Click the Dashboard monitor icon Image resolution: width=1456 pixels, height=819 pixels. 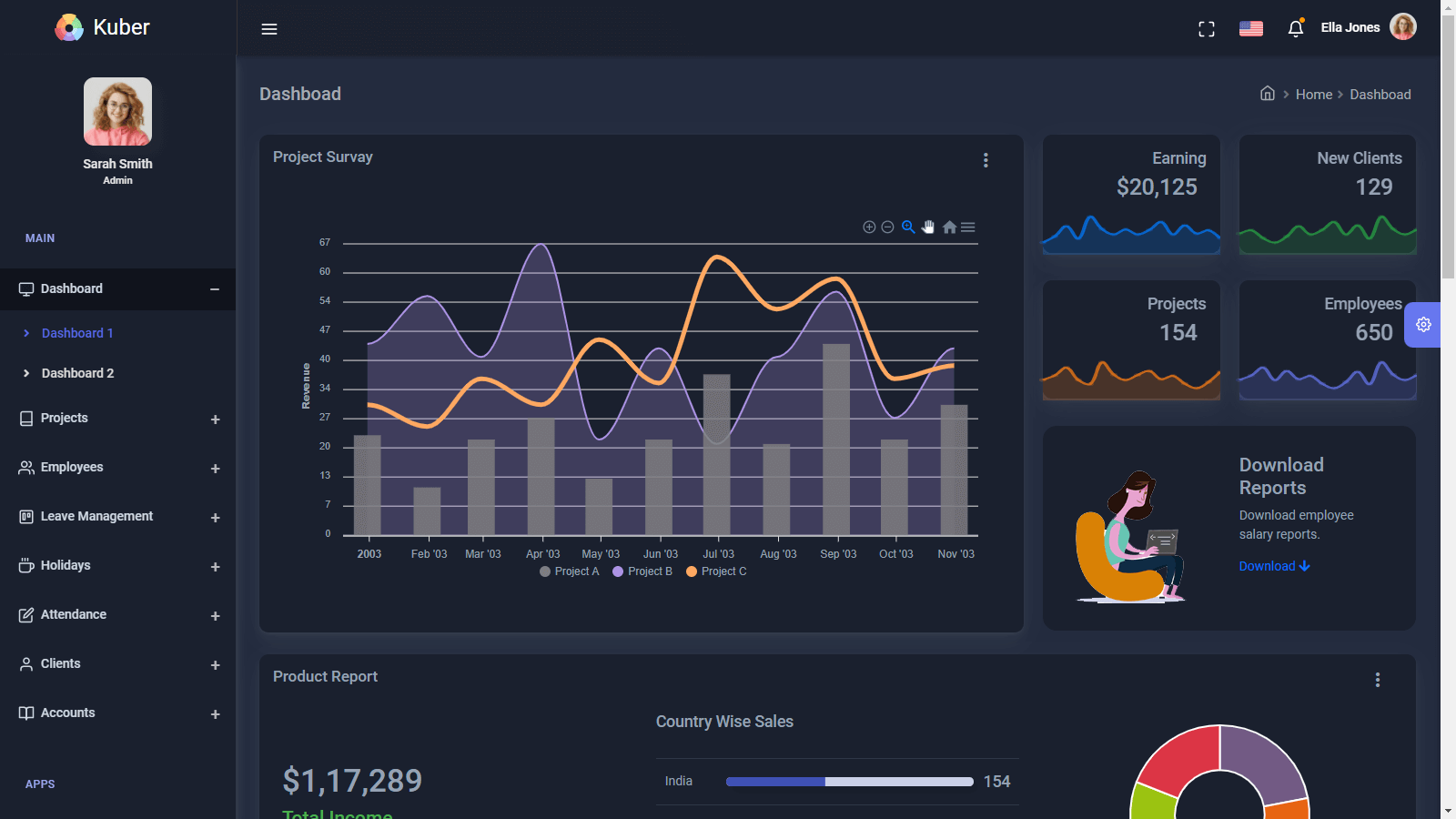click(x=26, y=289)
